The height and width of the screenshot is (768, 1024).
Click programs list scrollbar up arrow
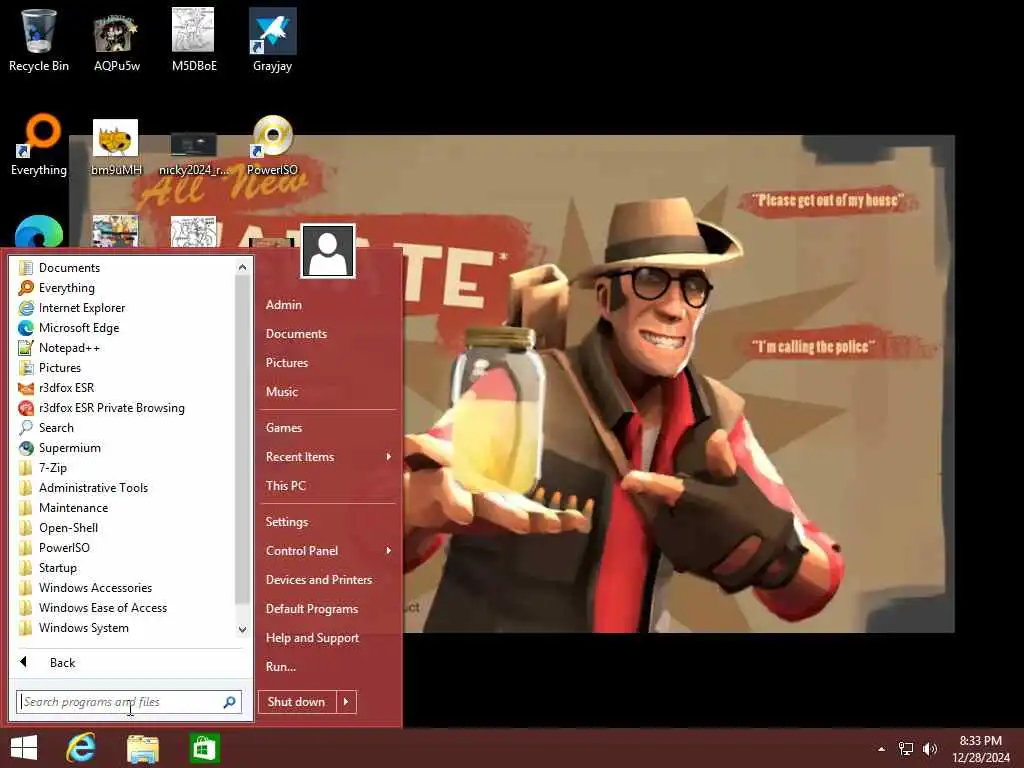click(x=242, y=267)
